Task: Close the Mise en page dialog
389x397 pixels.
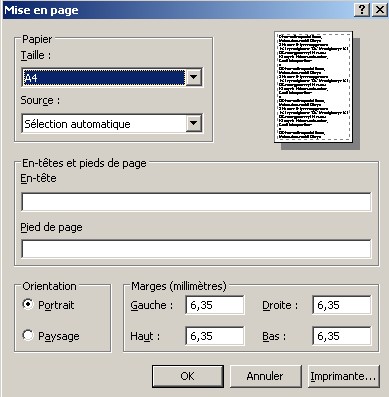Action: coord(379,10)
